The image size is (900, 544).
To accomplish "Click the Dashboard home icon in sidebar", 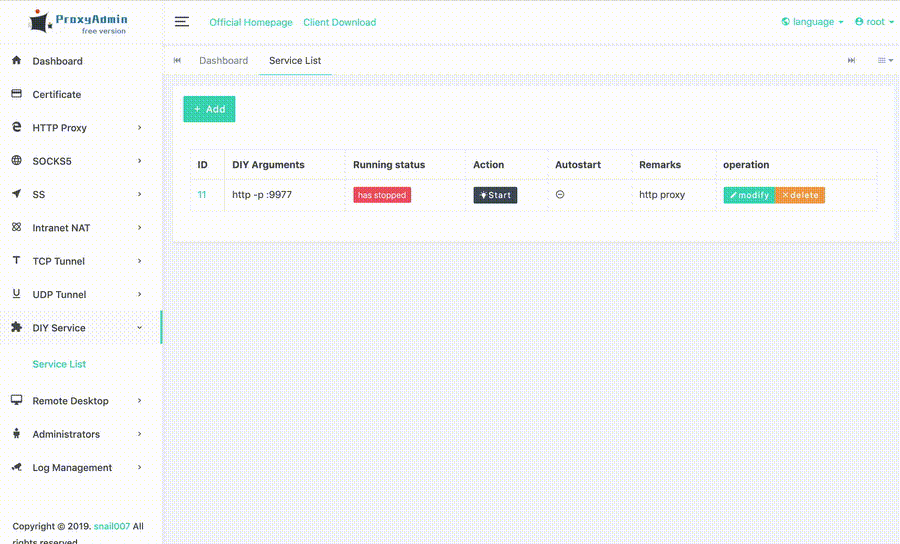I will tap(16, 60).
